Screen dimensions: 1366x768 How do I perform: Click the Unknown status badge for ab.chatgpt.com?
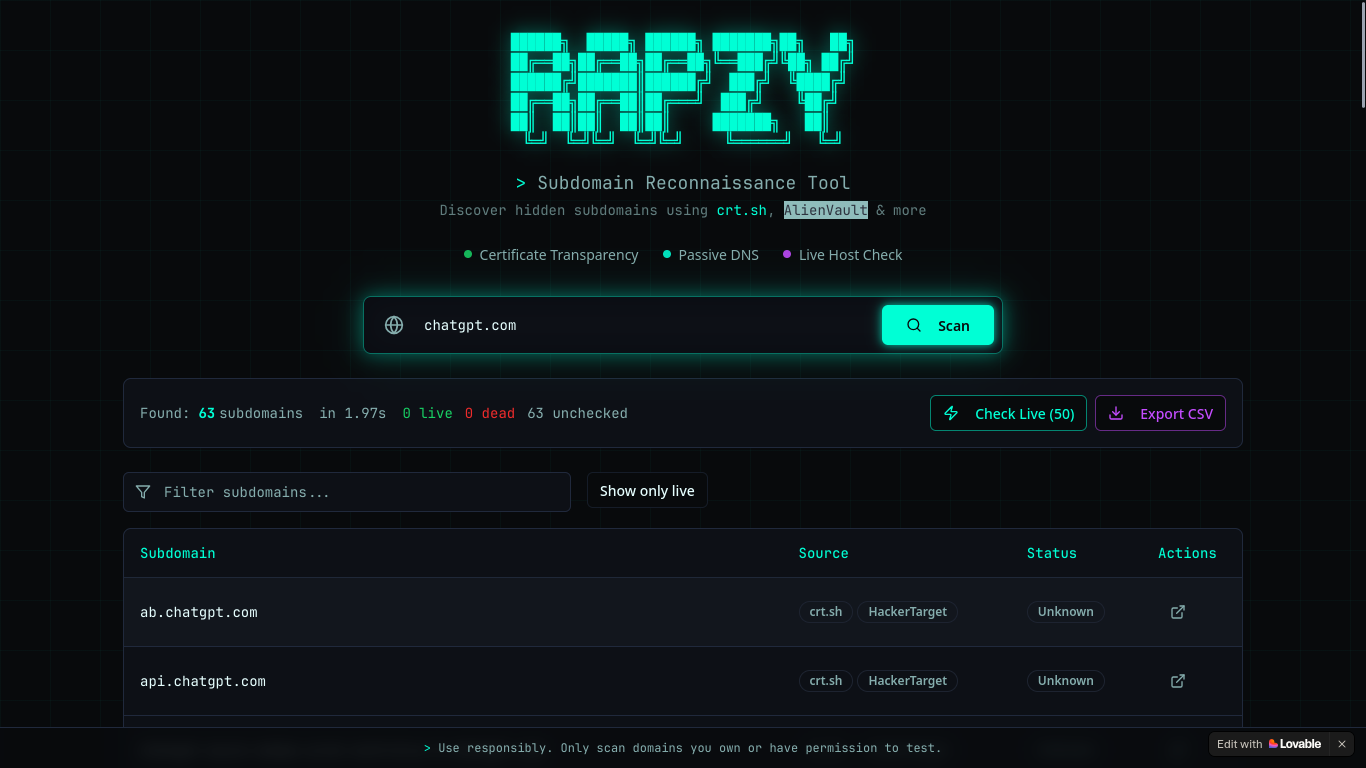pos(1065,611)
